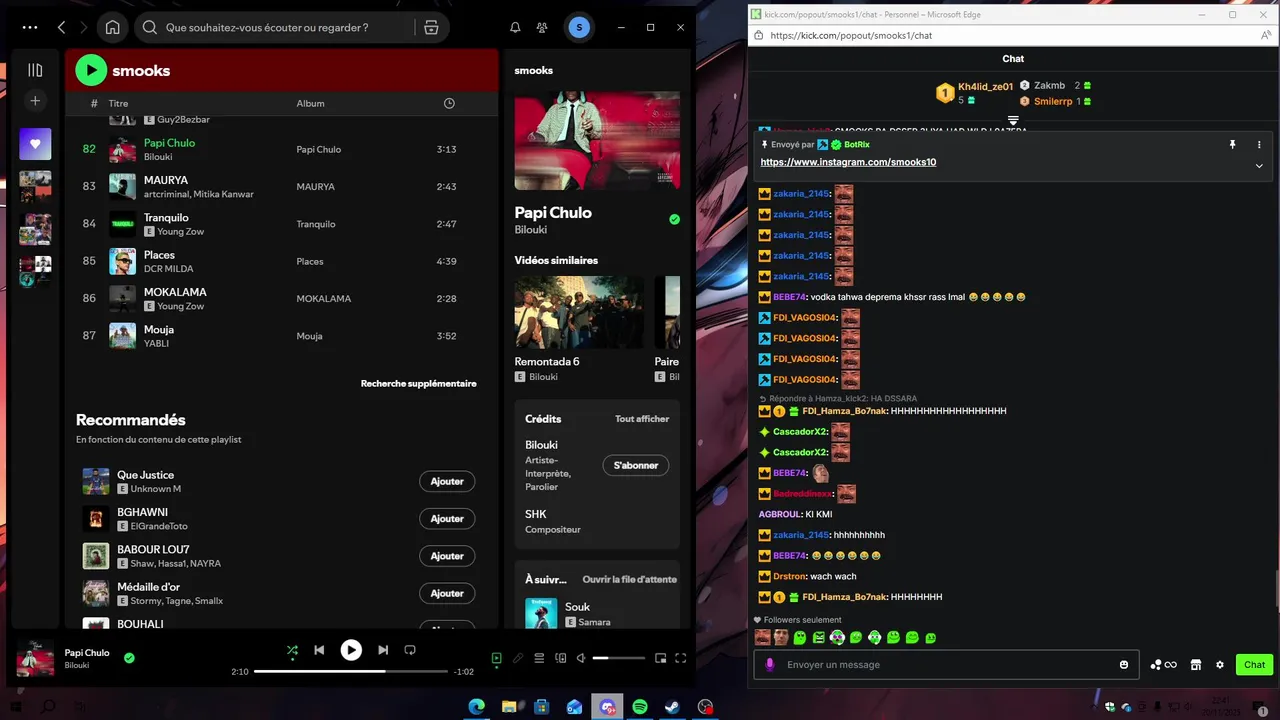Expand the Kick chat leaderboard arrow

click(x=1013, y=121)
